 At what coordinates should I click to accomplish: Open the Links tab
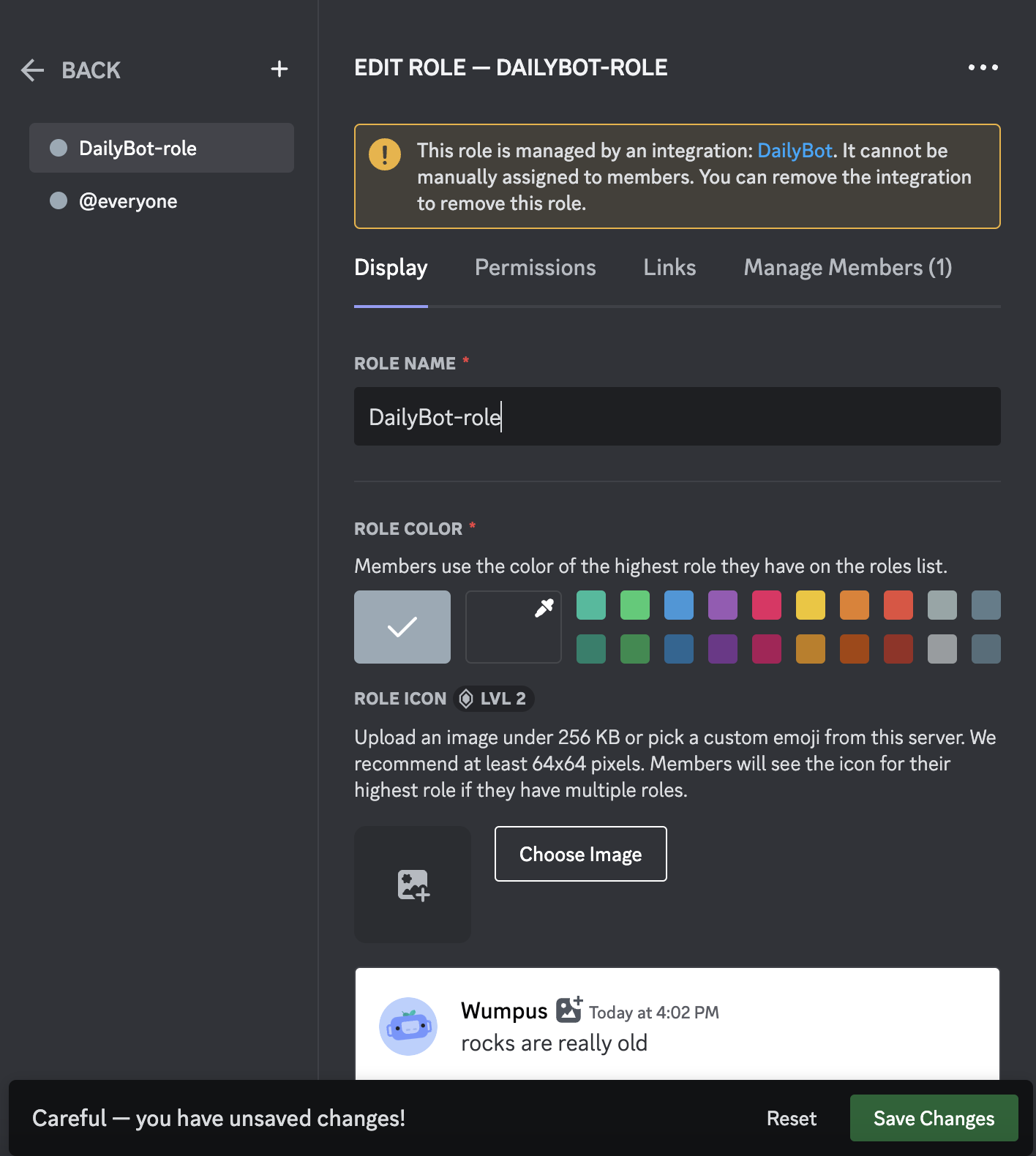669,268
